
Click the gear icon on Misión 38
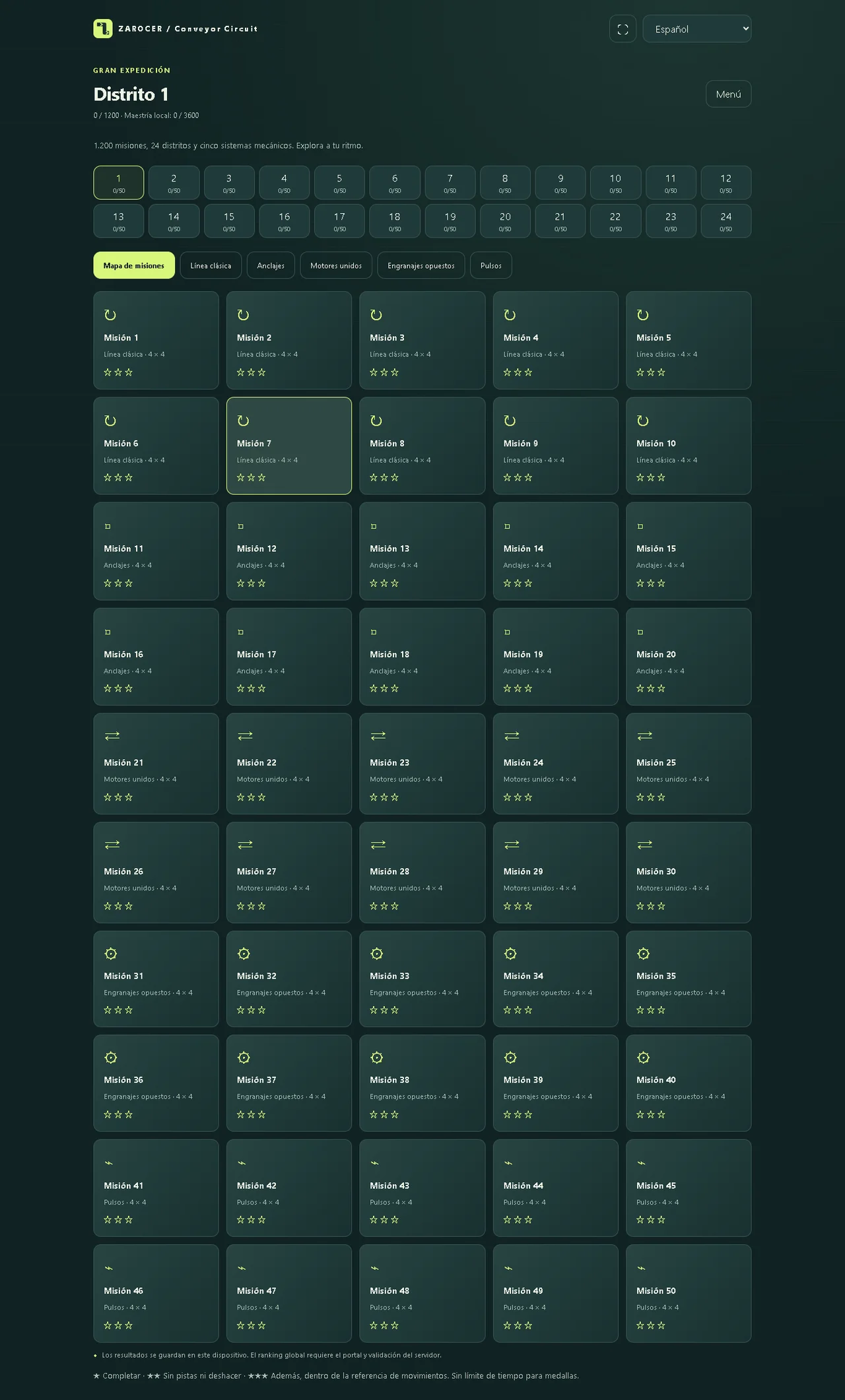[377, 1057]
